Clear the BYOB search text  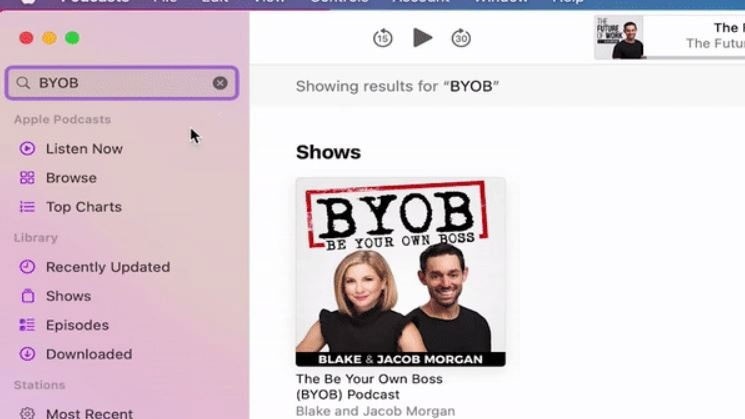220,83
